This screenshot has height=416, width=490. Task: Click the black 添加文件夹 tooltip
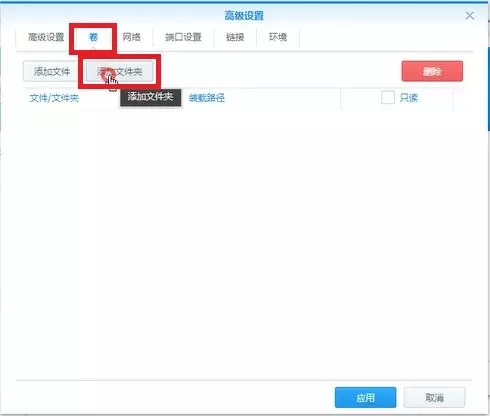[150, 97]
